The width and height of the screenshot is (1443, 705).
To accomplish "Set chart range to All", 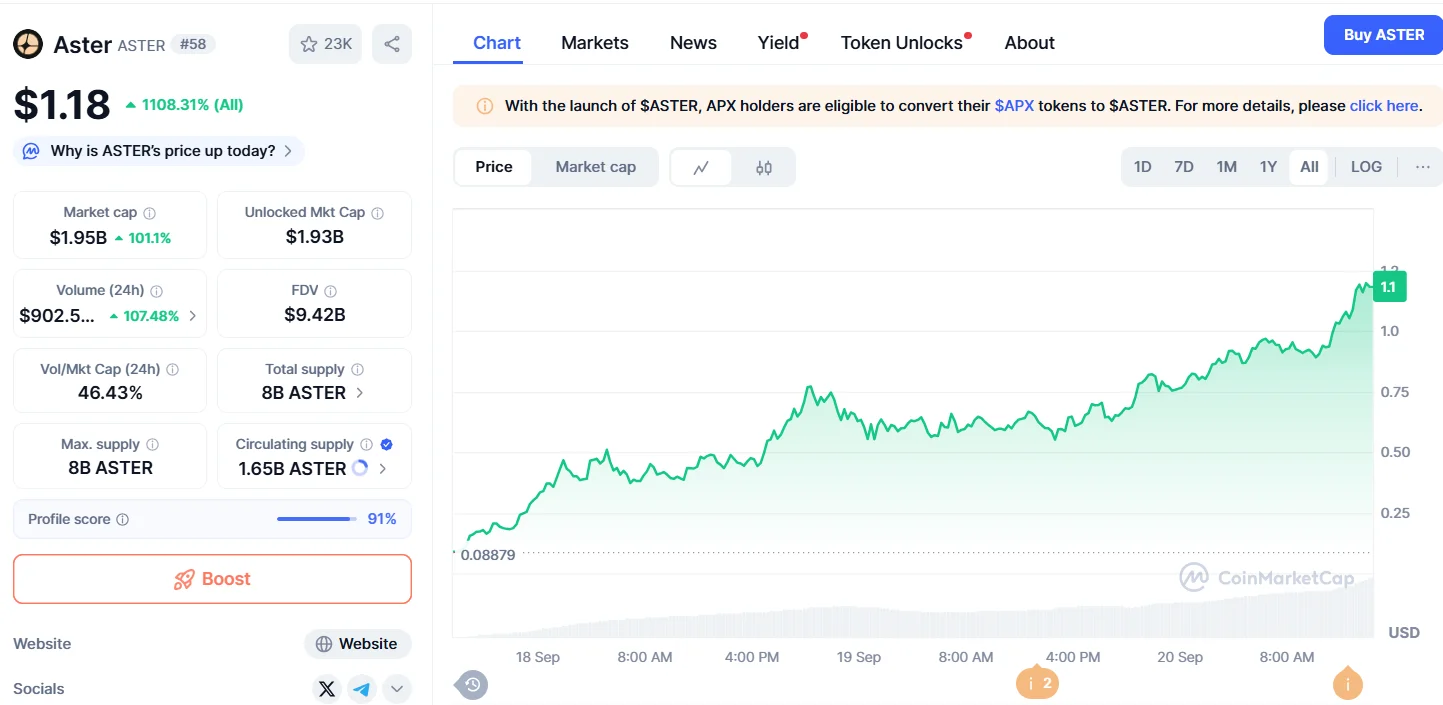I will [1309, 167].
